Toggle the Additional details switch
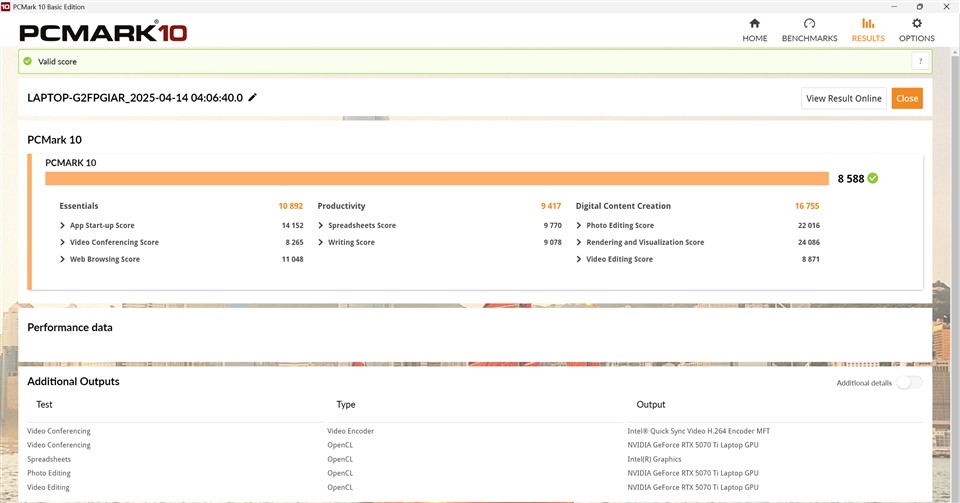 point(909,383)
